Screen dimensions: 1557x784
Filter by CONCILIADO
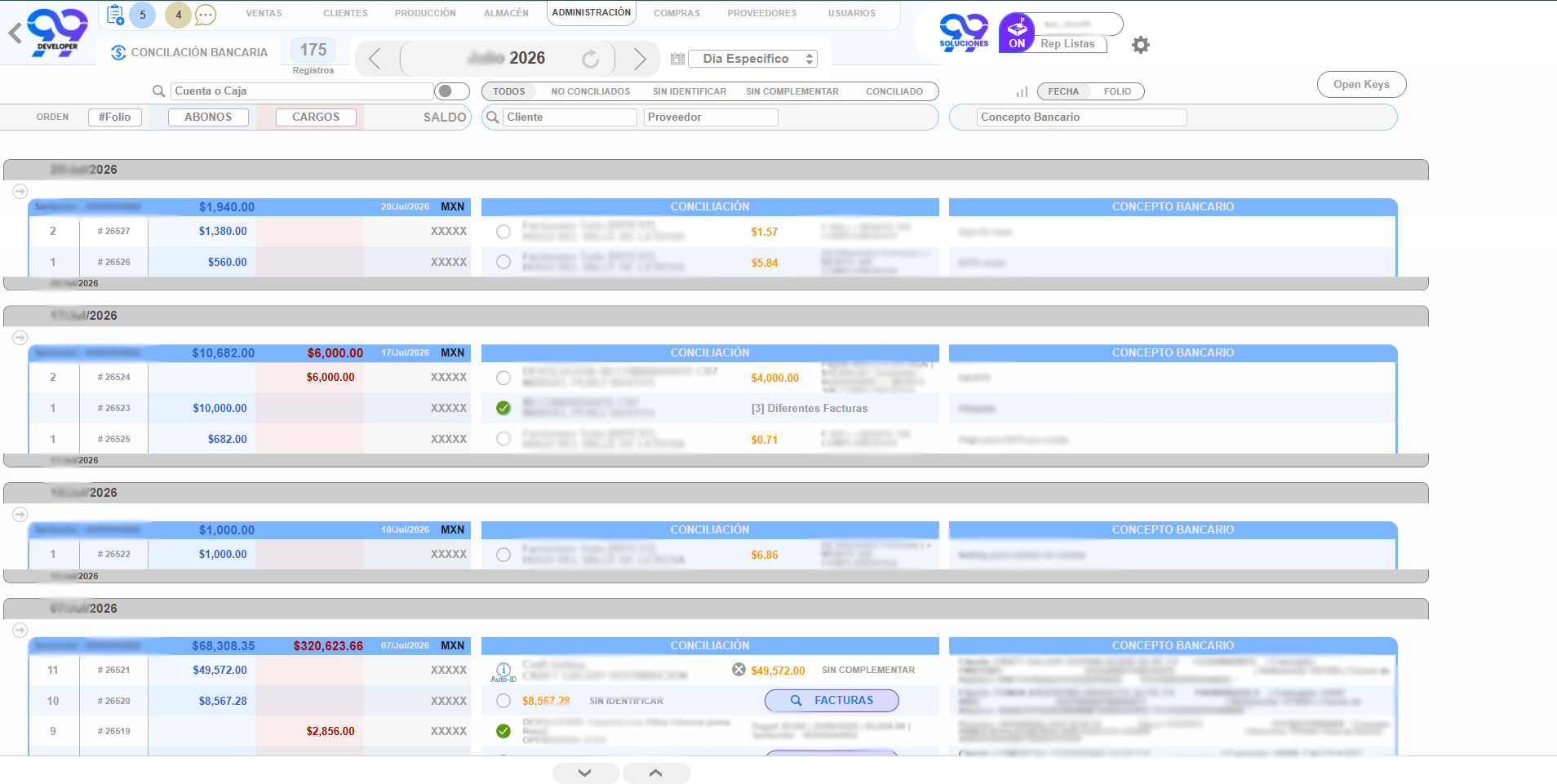click(x=894, y=91)
